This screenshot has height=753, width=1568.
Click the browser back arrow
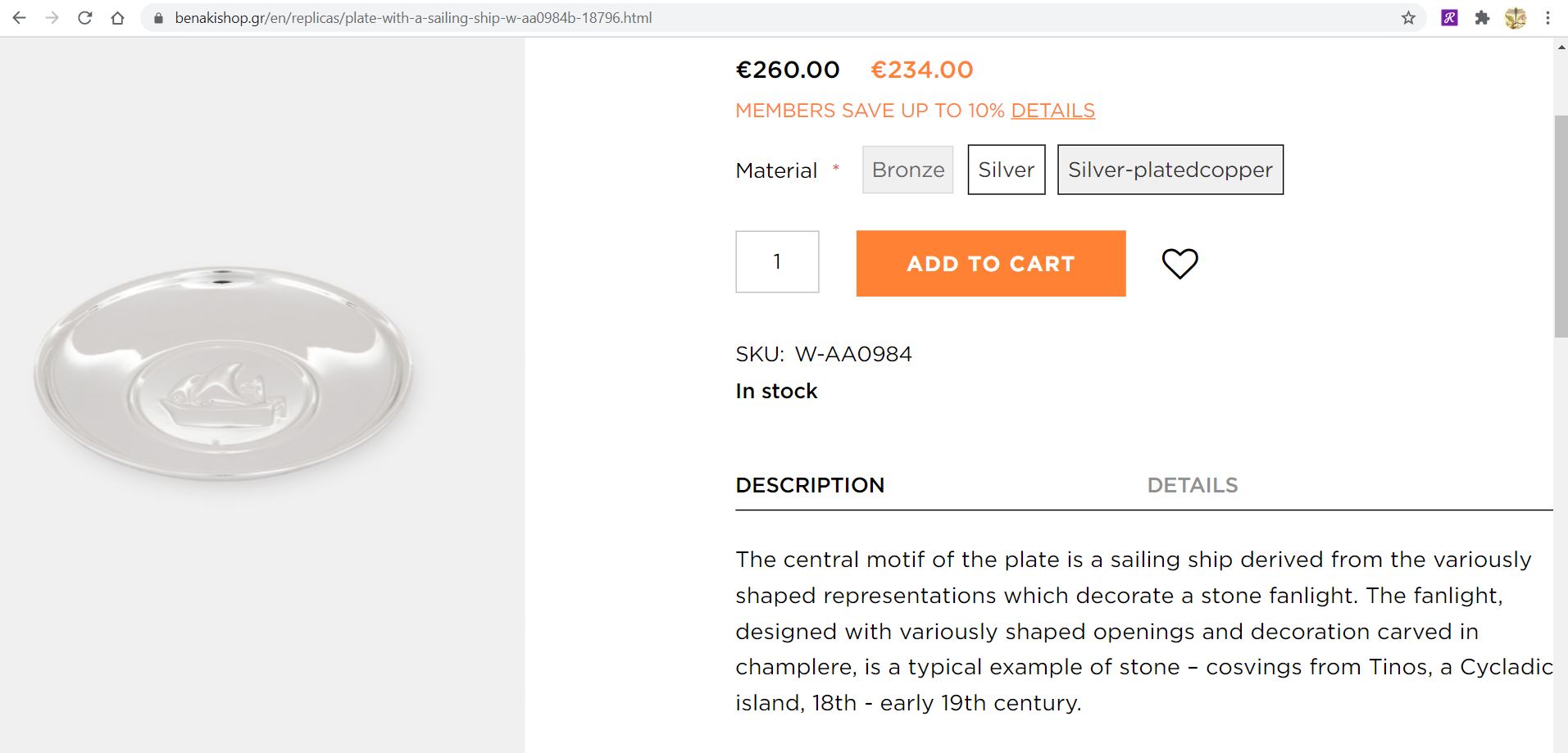click(x=19, y=18)
